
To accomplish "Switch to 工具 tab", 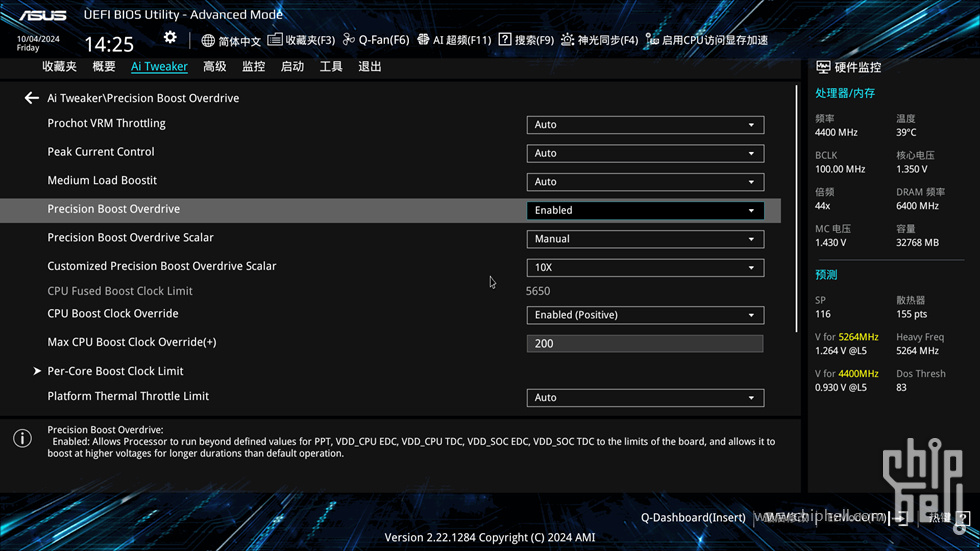I will pos(331,67).
